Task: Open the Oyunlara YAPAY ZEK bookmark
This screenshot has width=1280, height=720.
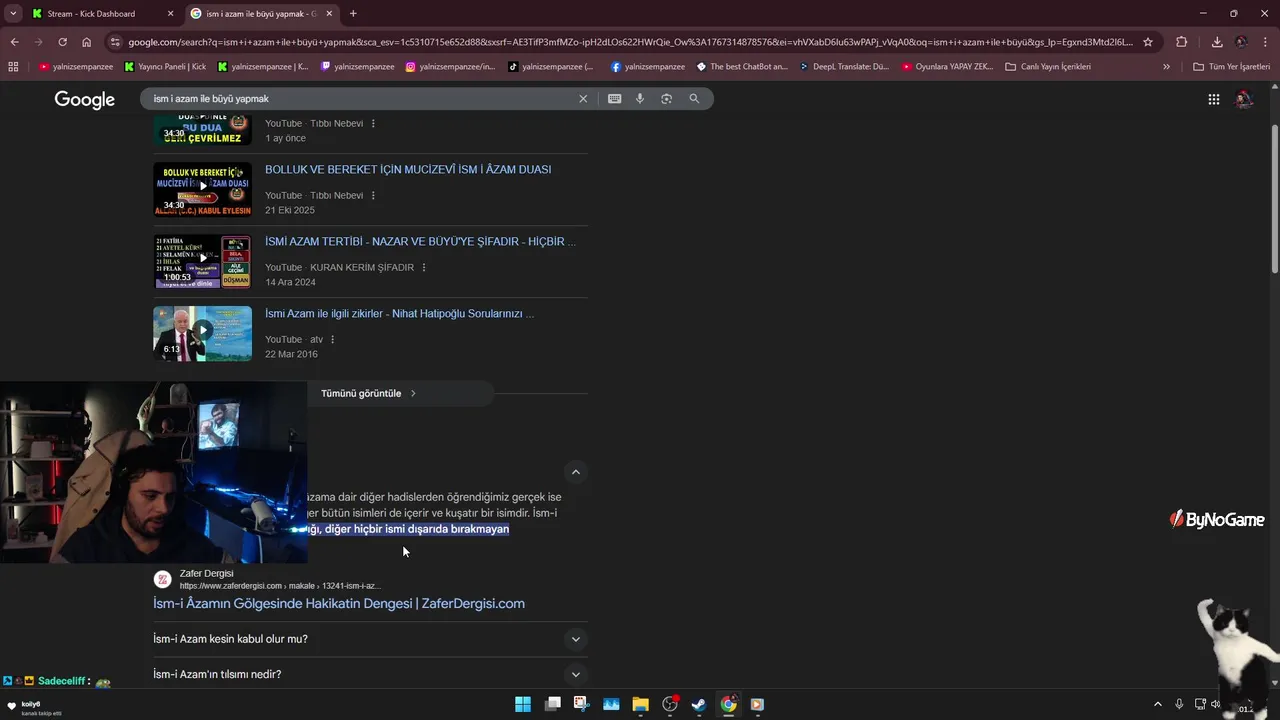Action: 947,67
